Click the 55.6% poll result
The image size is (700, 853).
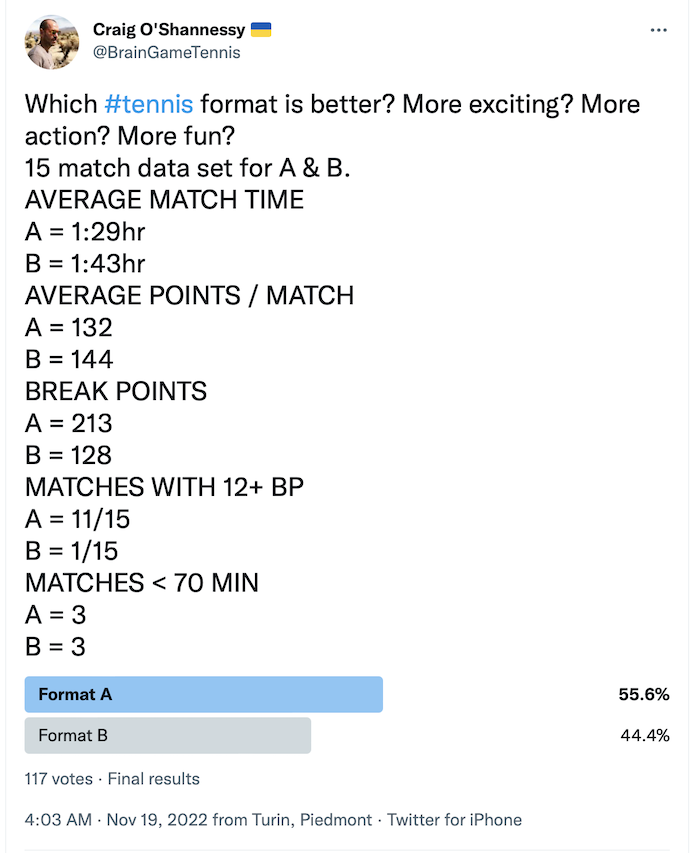pos(644,694)
